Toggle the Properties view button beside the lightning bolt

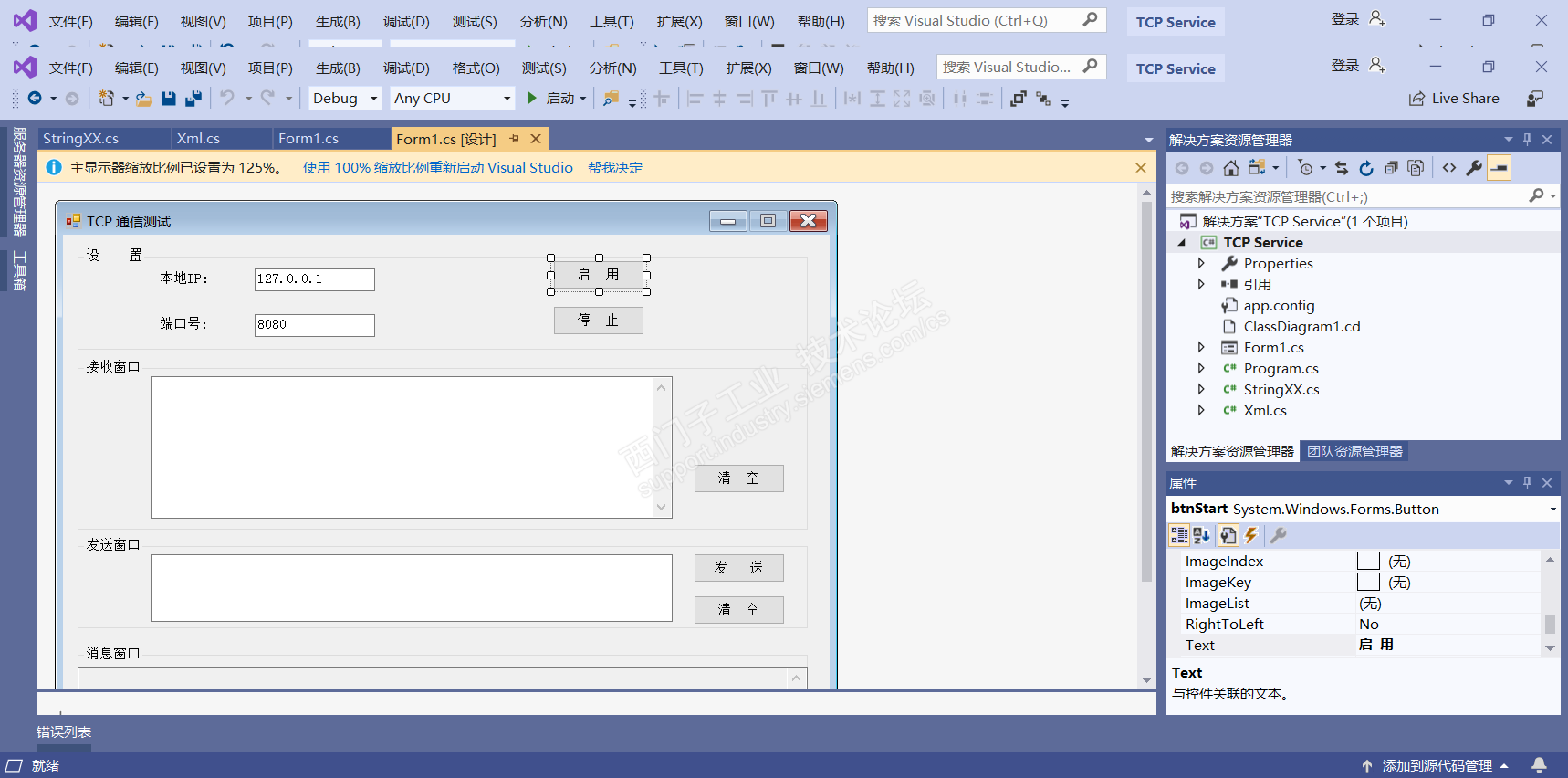(x=1228, y=536)
